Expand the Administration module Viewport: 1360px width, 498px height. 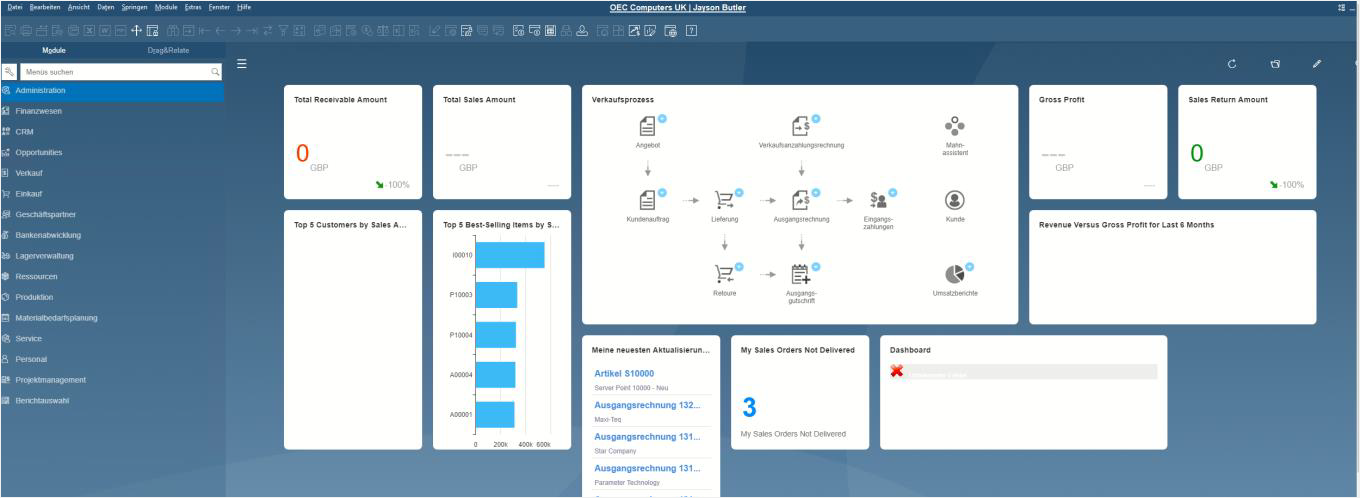pyautogui.click(x=112, y=90)
